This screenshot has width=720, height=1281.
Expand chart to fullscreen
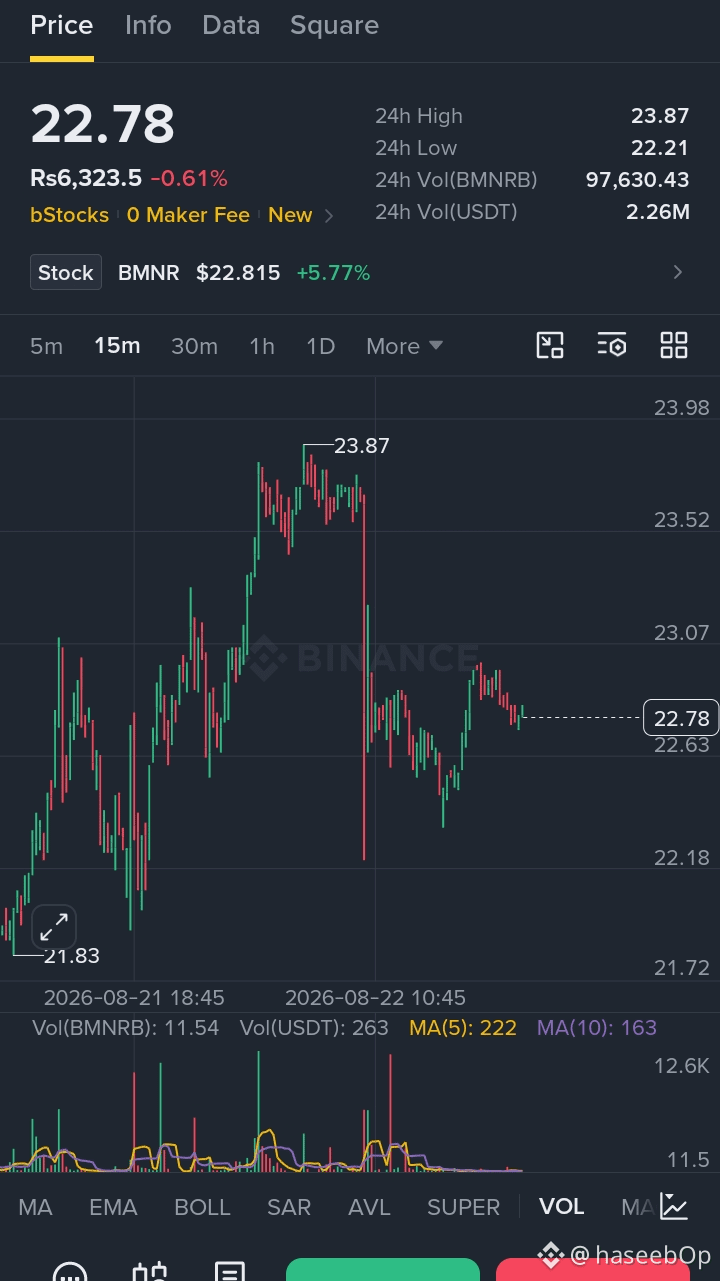[x=54, y=927]
